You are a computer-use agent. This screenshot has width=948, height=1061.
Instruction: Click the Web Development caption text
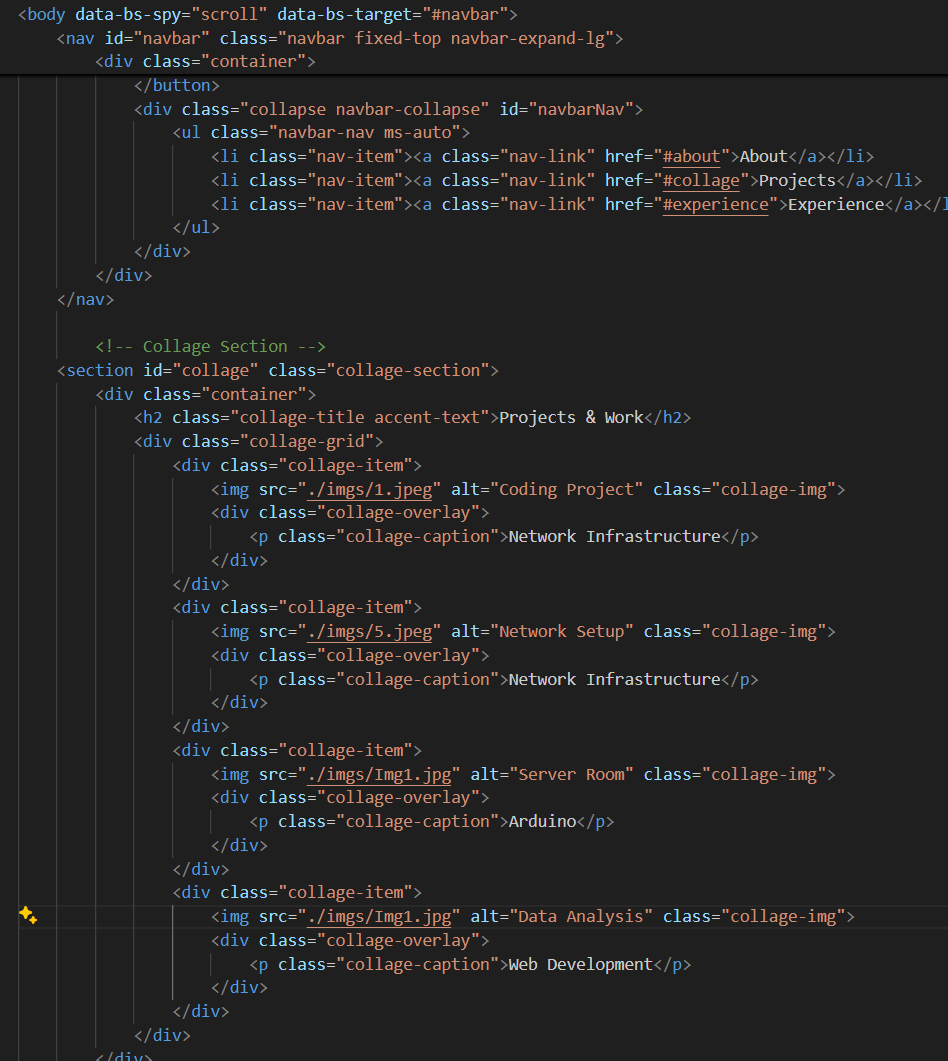click(580, 964)
